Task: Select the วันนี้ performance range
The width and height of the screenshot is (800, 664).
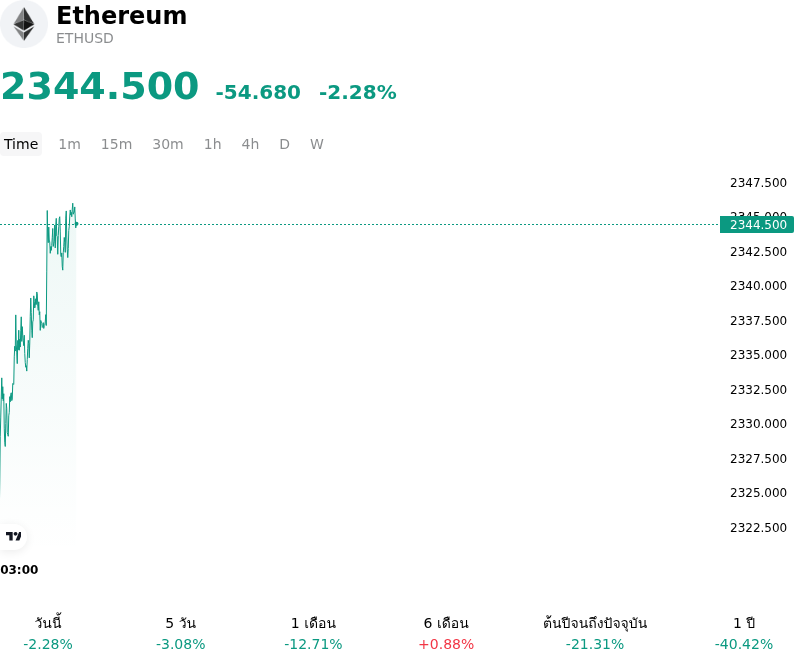Action: click(x=48, y=633)
